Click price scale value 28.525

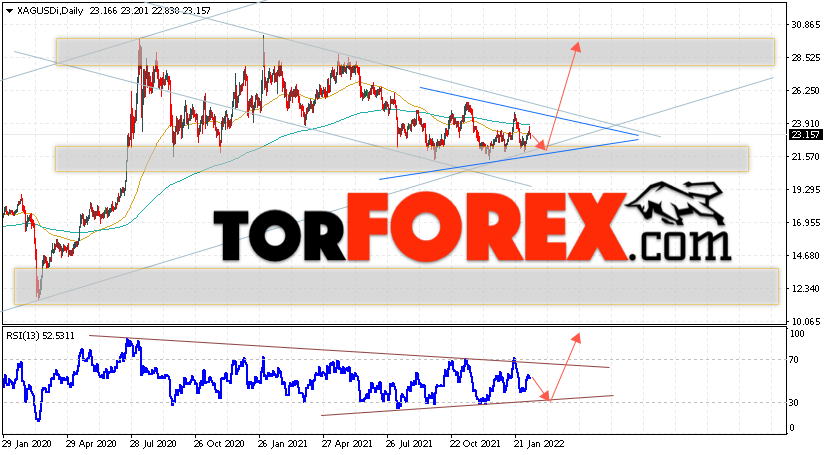click(x=805, y=57)
